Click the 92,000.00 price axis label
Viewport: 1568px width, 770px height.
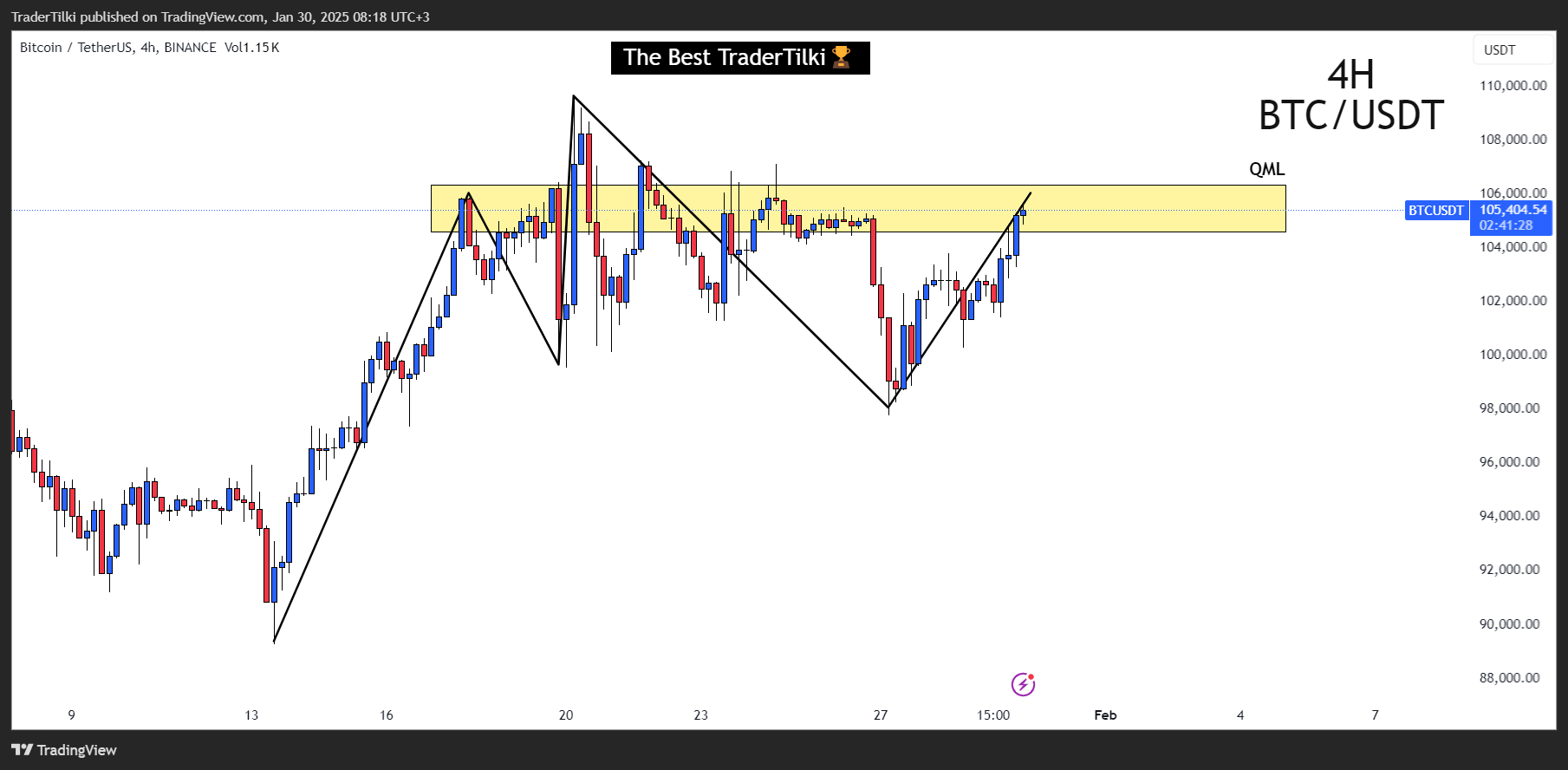click(x=1509, y=570)
